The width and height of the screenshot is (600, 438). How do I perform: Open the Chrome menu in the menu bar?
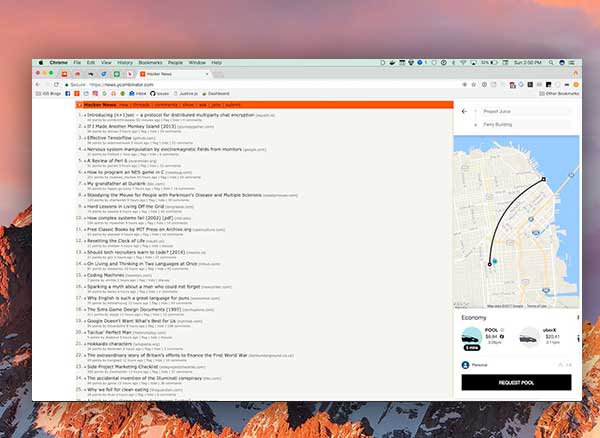click(x=59, y=62)
